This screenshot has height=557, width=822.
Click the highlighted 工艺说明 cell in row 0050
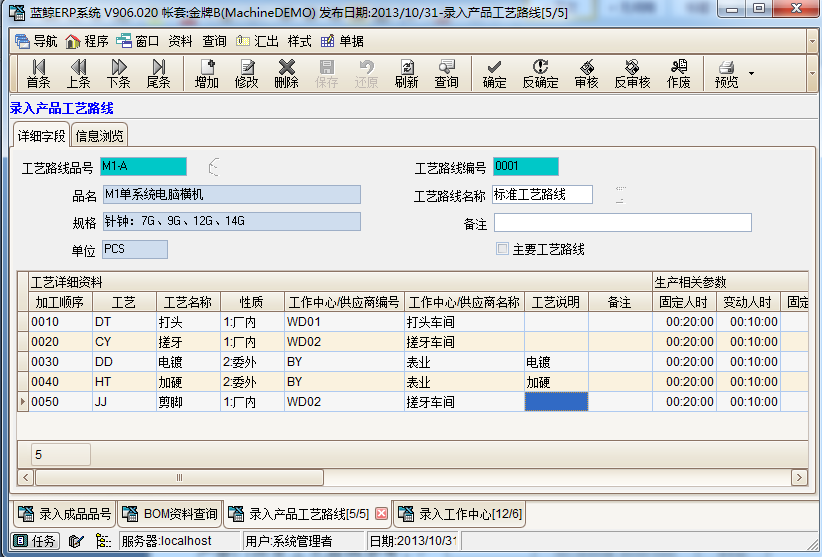pos(556,401)
